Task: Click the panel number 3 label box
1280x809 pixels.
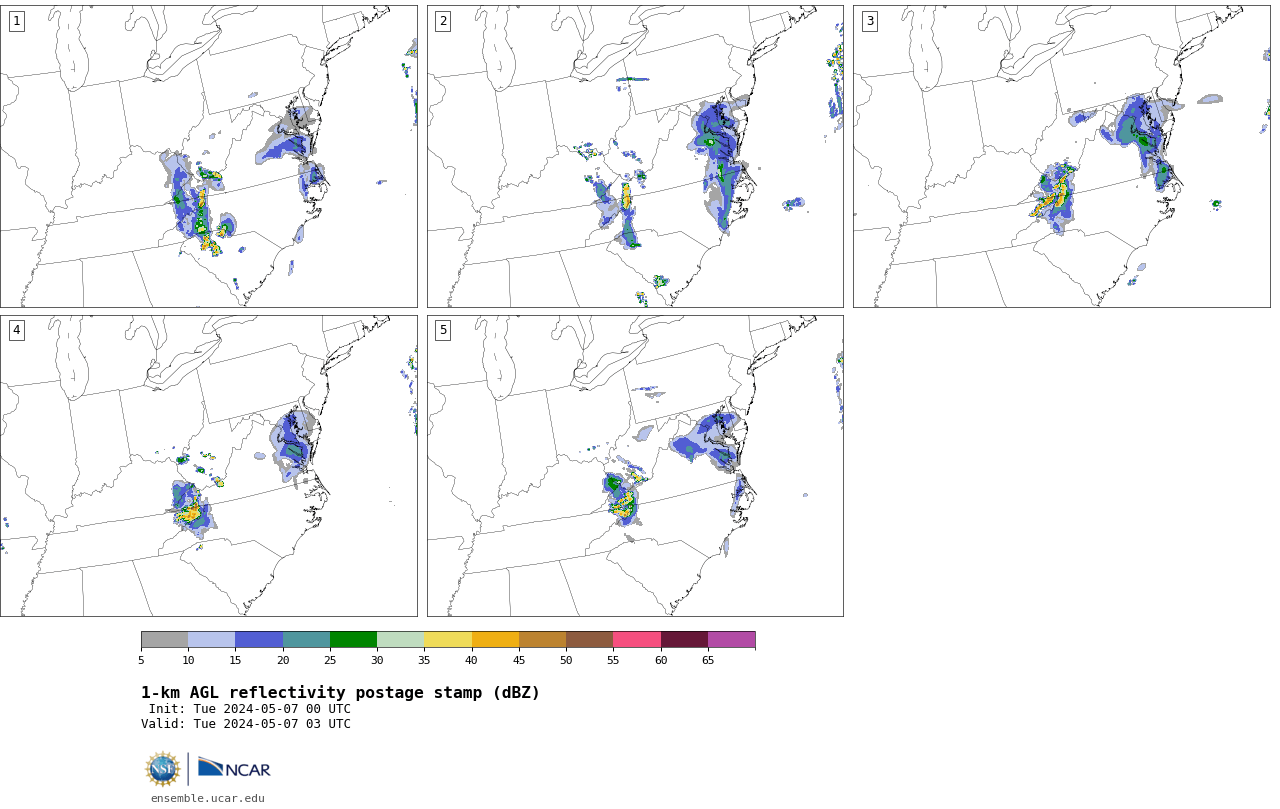Action: click(x=869, y=21)
